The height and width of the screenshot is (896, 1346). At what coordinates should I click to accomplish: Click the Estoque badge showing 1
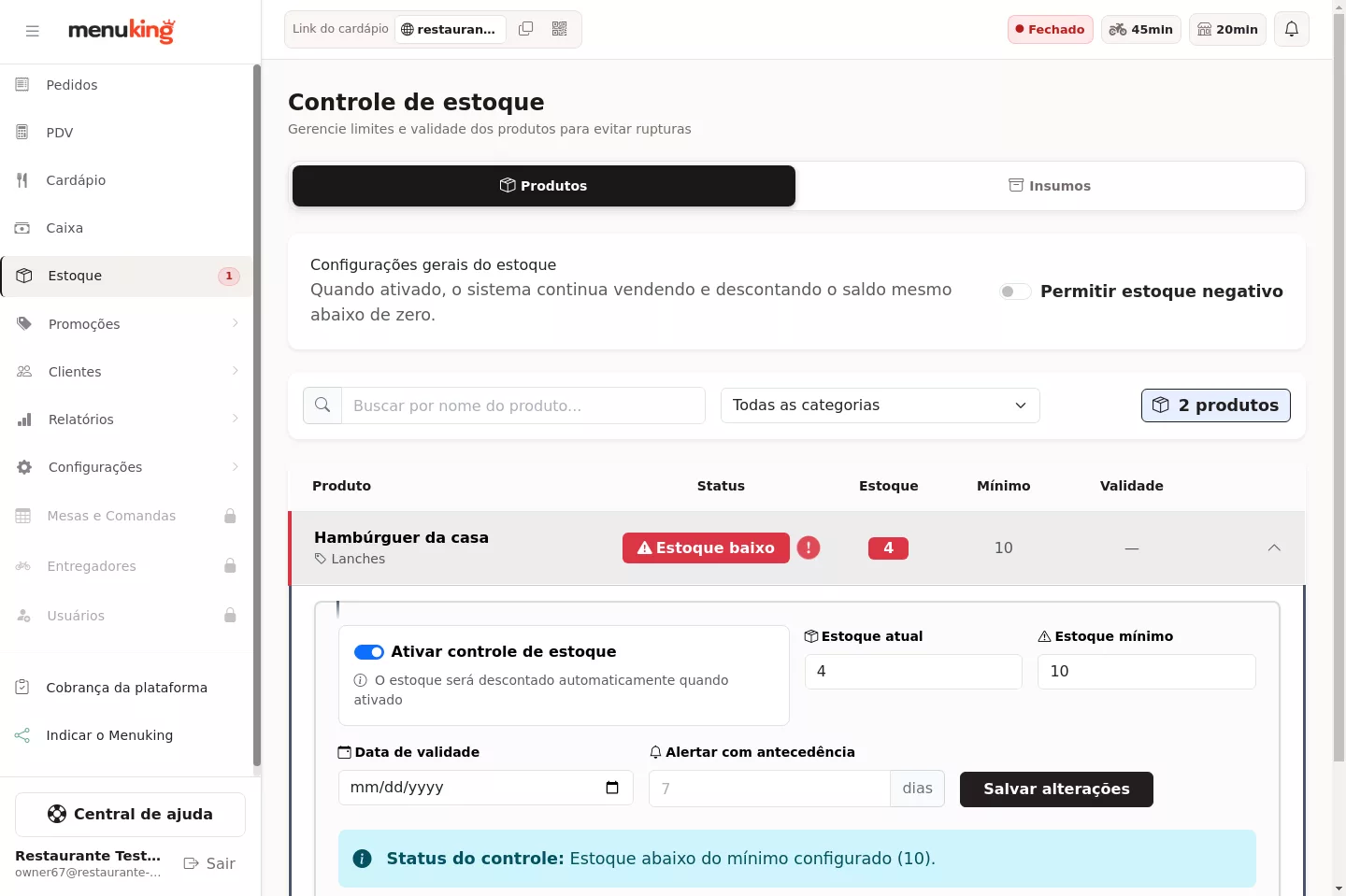coord(229,276)
